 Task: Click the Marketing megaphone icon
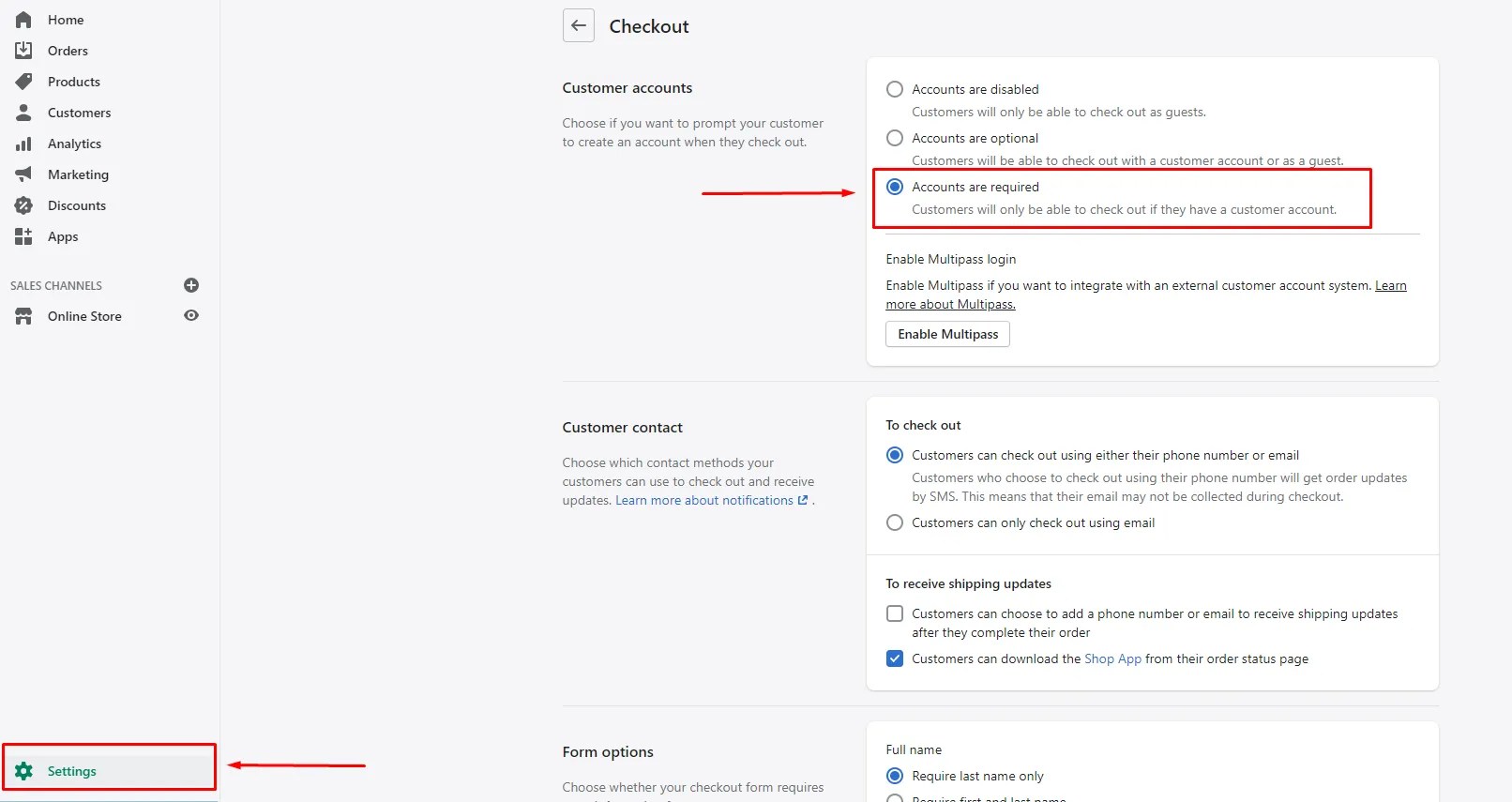(23, 174)
